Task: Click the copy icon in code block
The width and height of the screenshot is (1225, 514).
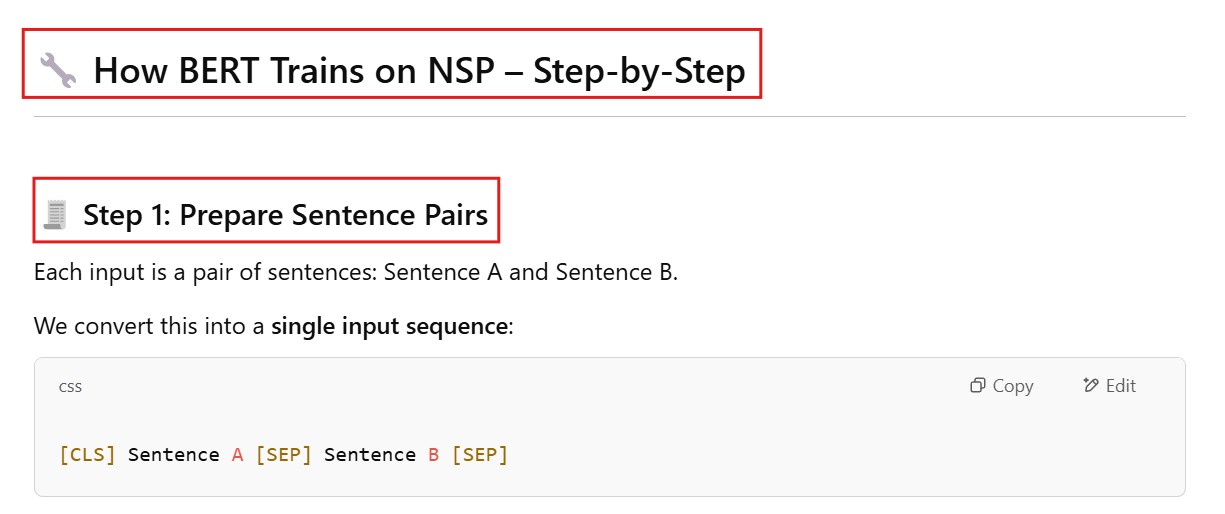Action: click(978, 386)
